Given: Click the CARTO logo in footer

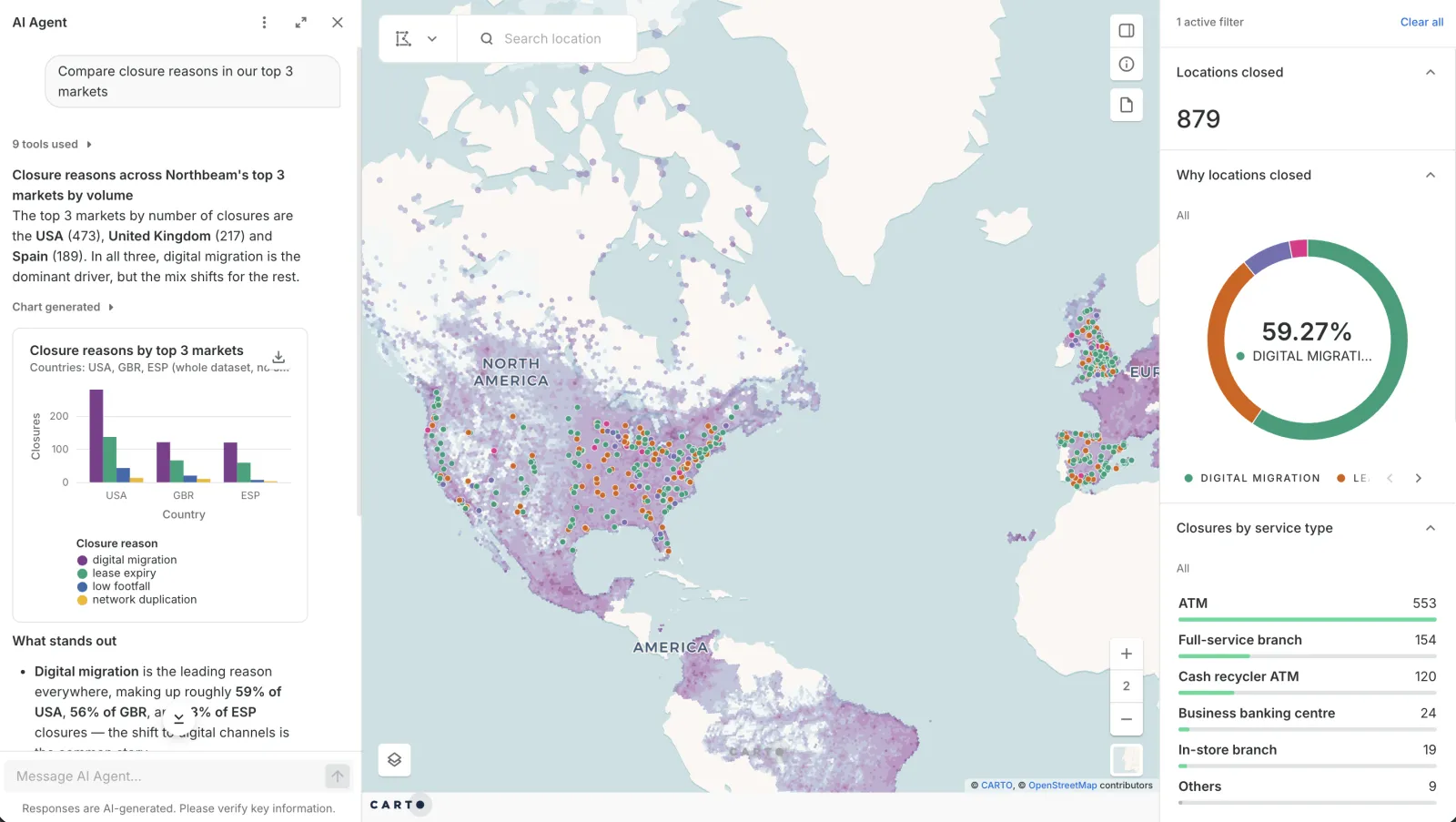Looking at the screenshot, I should (398, 805).
